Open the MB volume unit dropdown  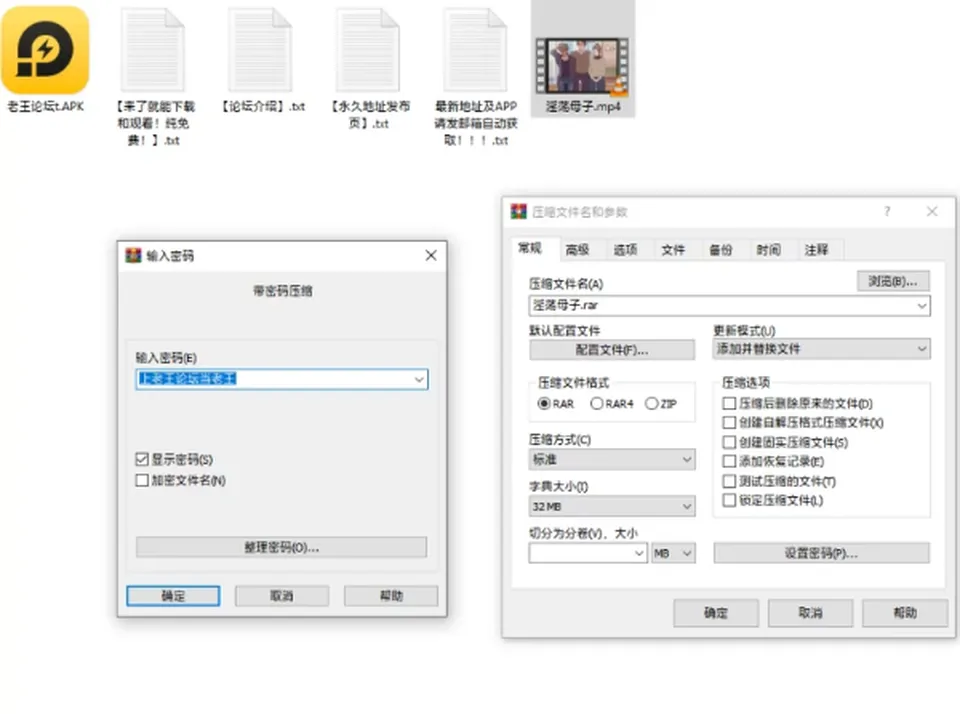coord(673,554)
